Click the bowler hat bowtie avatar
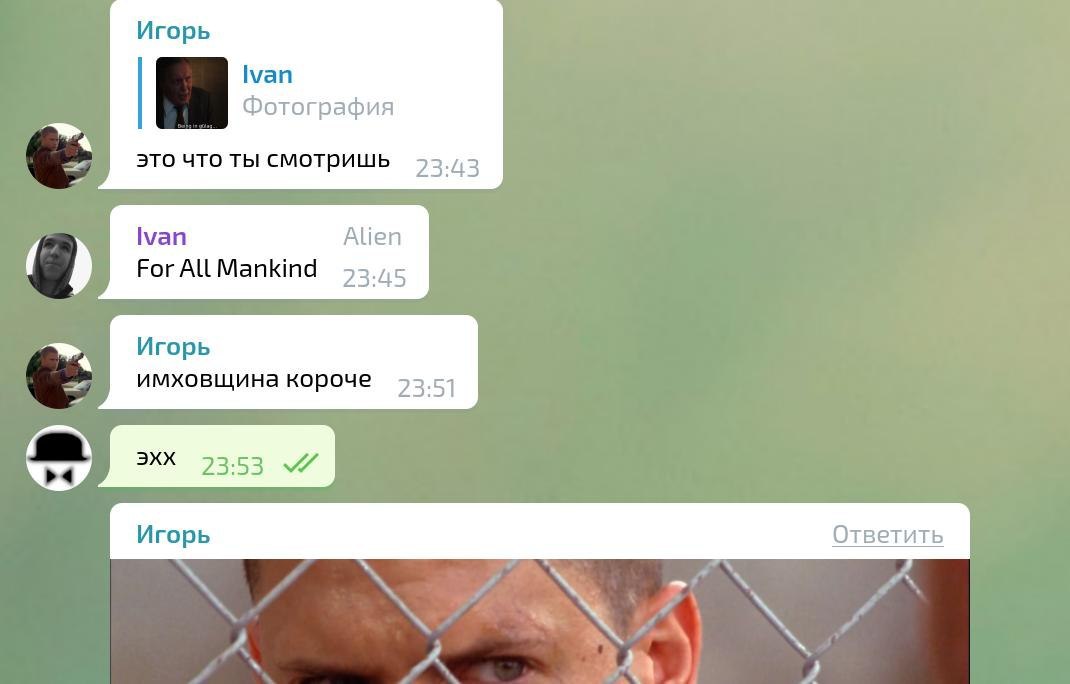Image resolution: width=1070 pixels, height=684 pixels. point(59,458)
